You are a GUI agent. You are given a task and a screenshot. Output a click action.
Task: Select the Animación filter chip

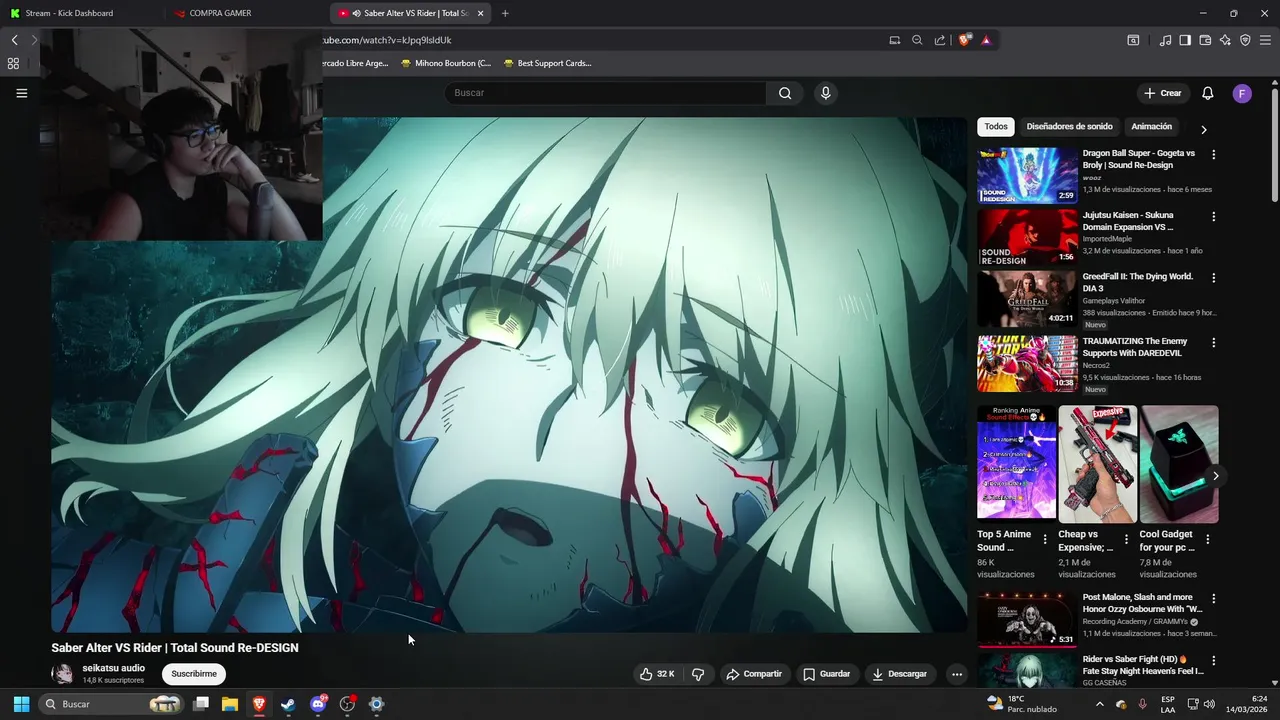1151,127
